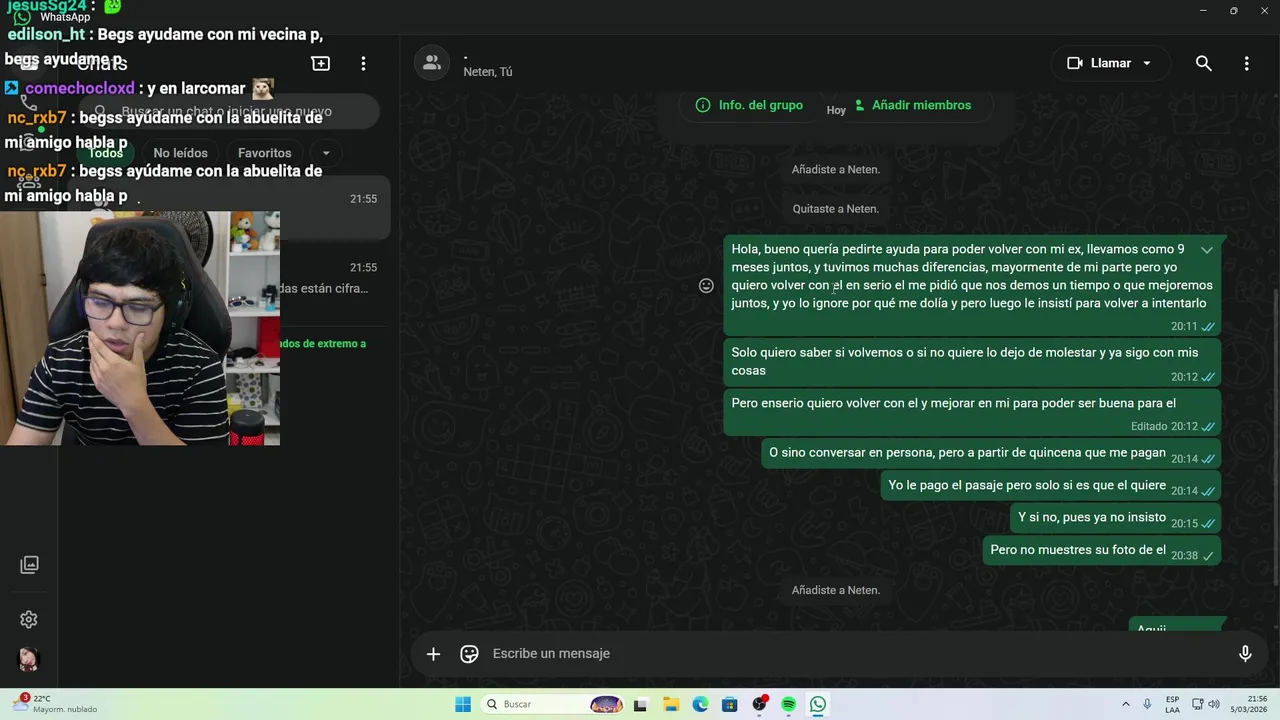This screenshot has height=720, width=1280.
Task: Open WhatsApp settings gear in the sidebar
Action: 29,620
